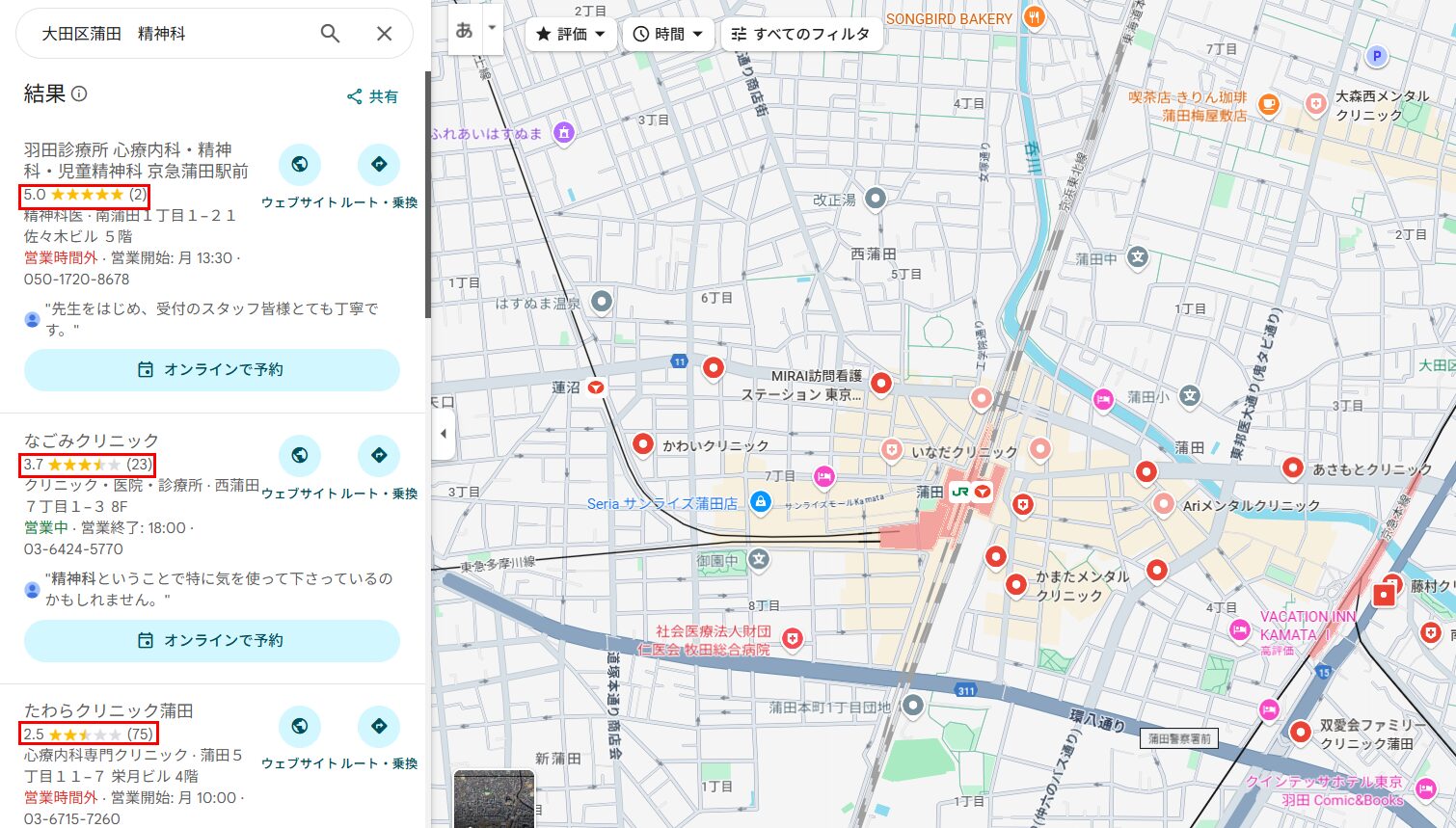Click the 蒲田警察署前 intersection label
Image resolution: width=1456 pixels, height=828 pixels.
(1179, 738)
